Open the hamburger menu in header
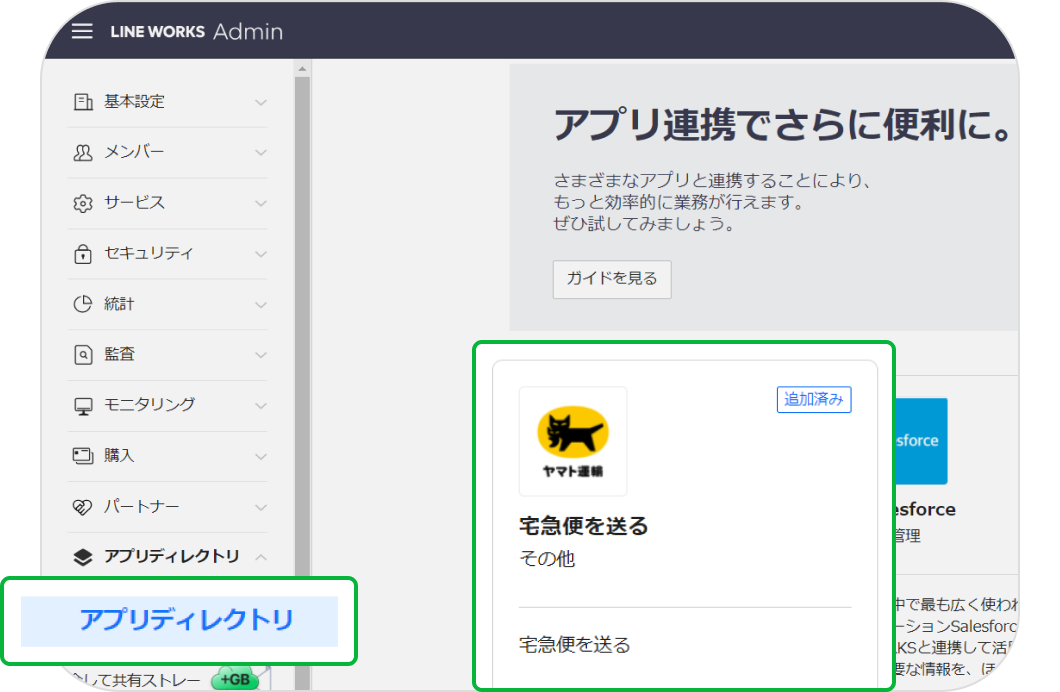Viewport: 1060px width, 692px height. [x=82, y=31]
